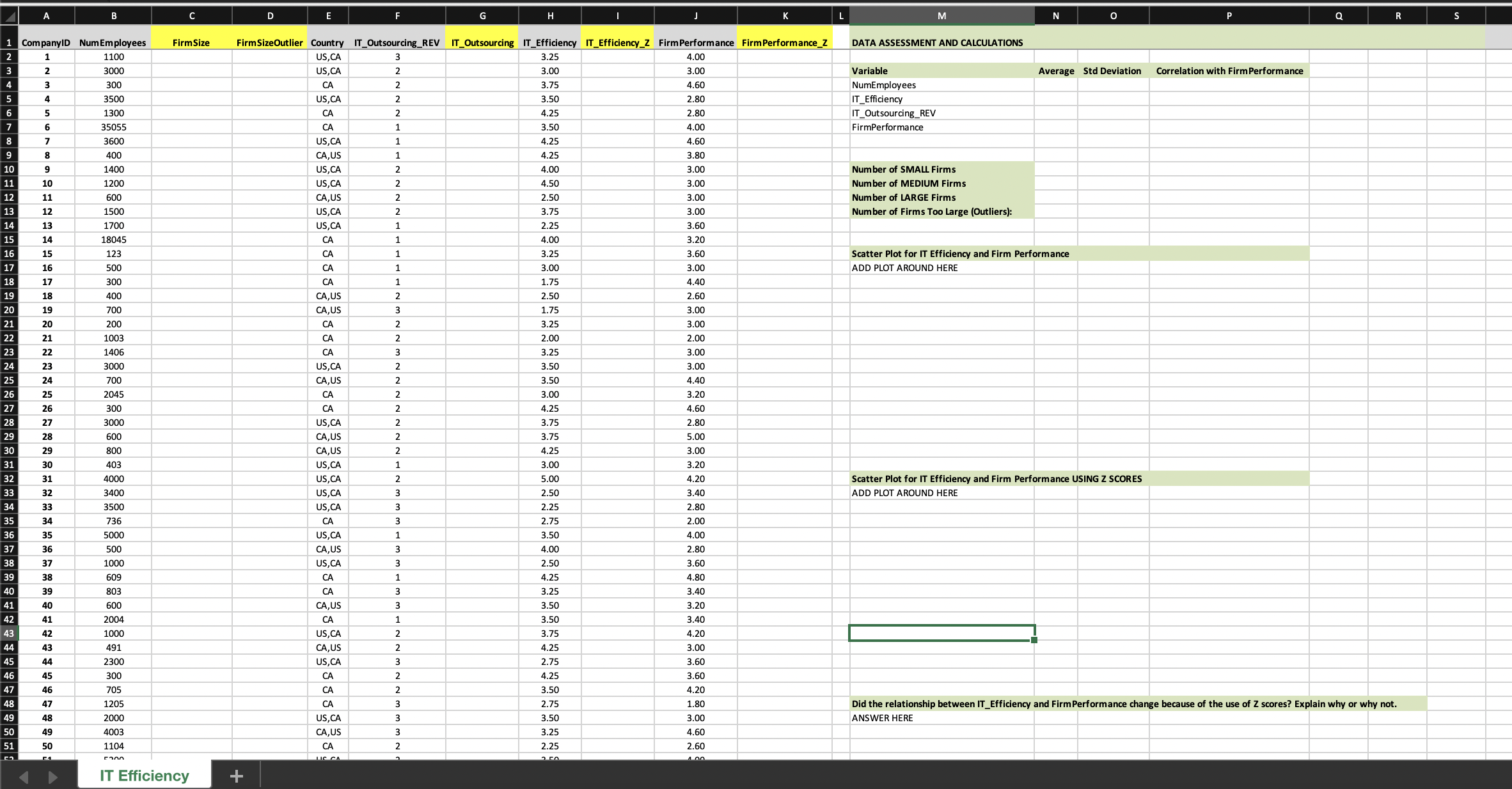This screenshot has height=789, width=1512.
Task: Click Correlation with FirmPerformance header cell
Action: [1229, 70]
